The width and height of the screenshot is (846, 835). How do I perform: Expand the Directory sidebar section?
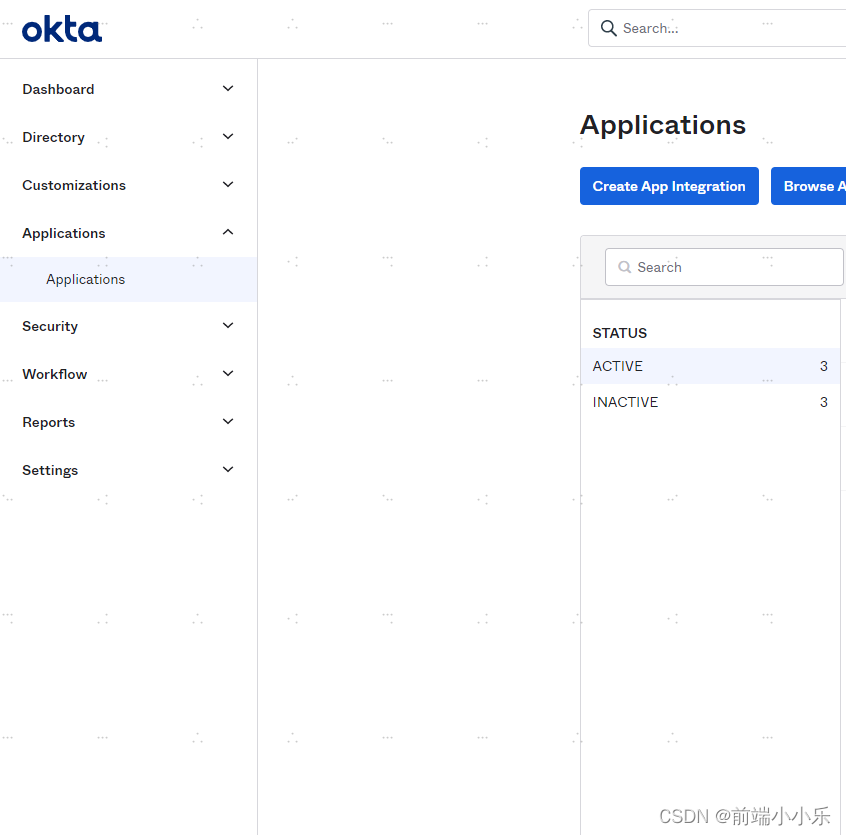click(x=228, y=136)
